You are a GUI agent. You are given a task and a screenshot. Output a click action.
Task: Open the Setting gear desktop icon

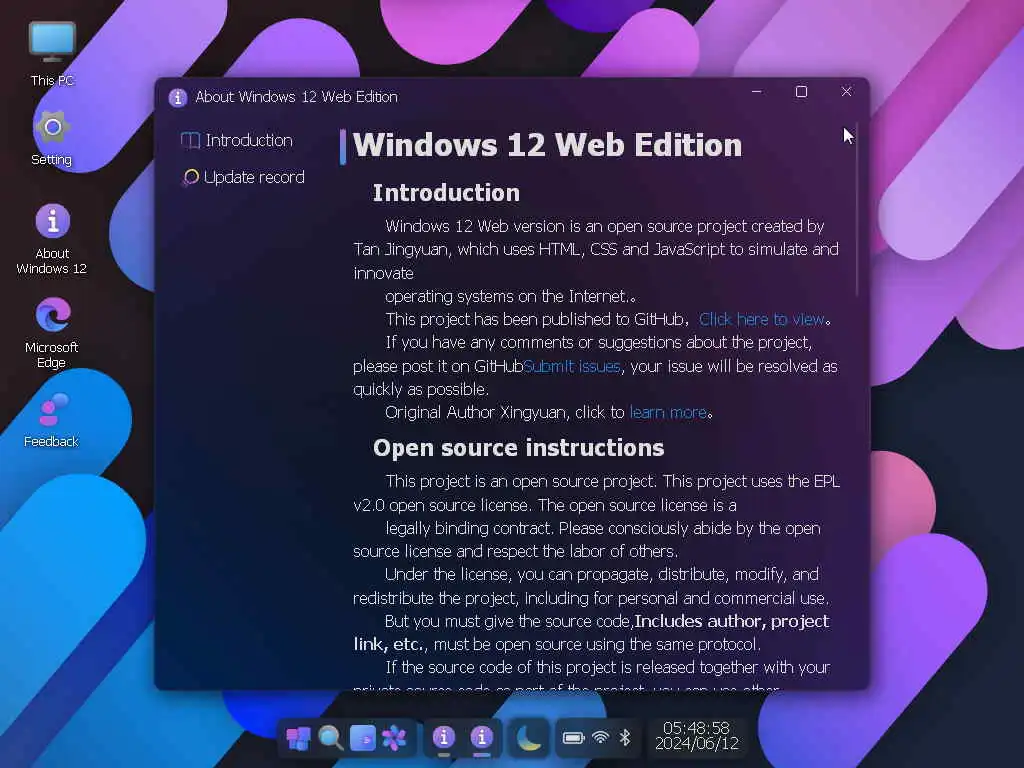pos(52,138)
